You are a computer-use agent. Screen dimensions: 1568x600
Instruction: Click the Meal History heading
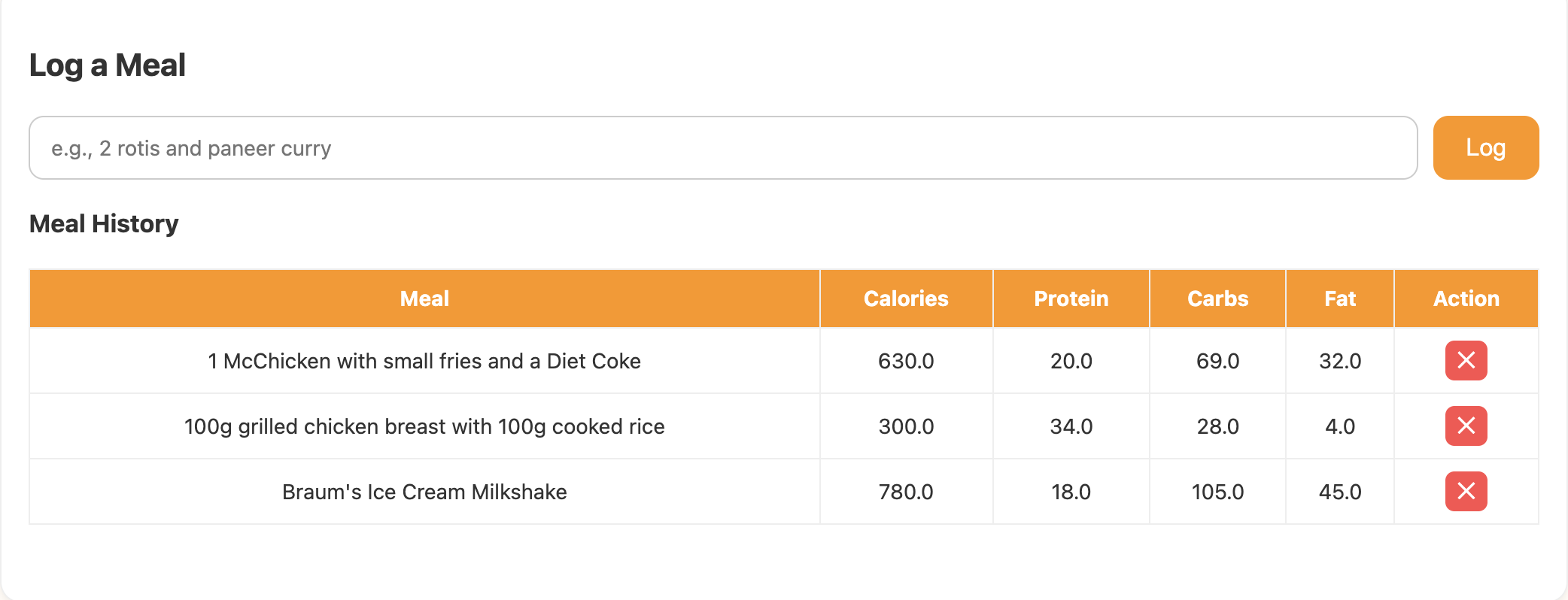[x=104, y=224]
